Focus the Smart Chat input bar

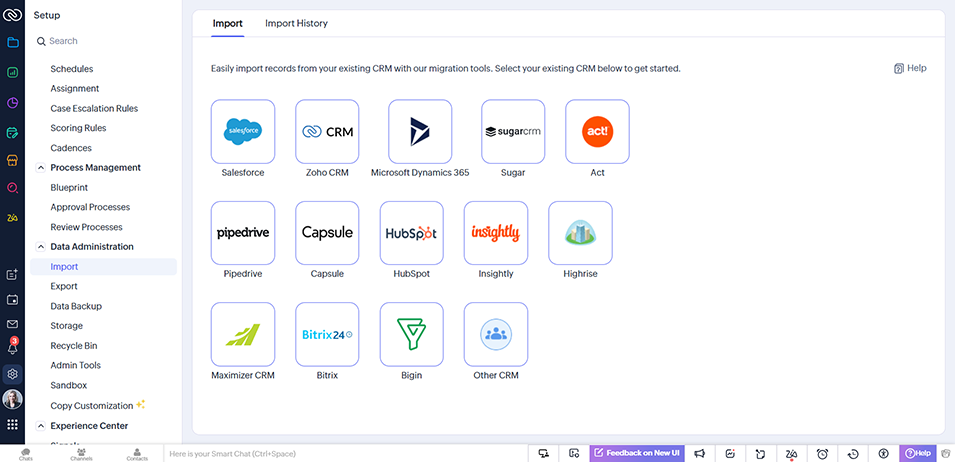(346, 453)
